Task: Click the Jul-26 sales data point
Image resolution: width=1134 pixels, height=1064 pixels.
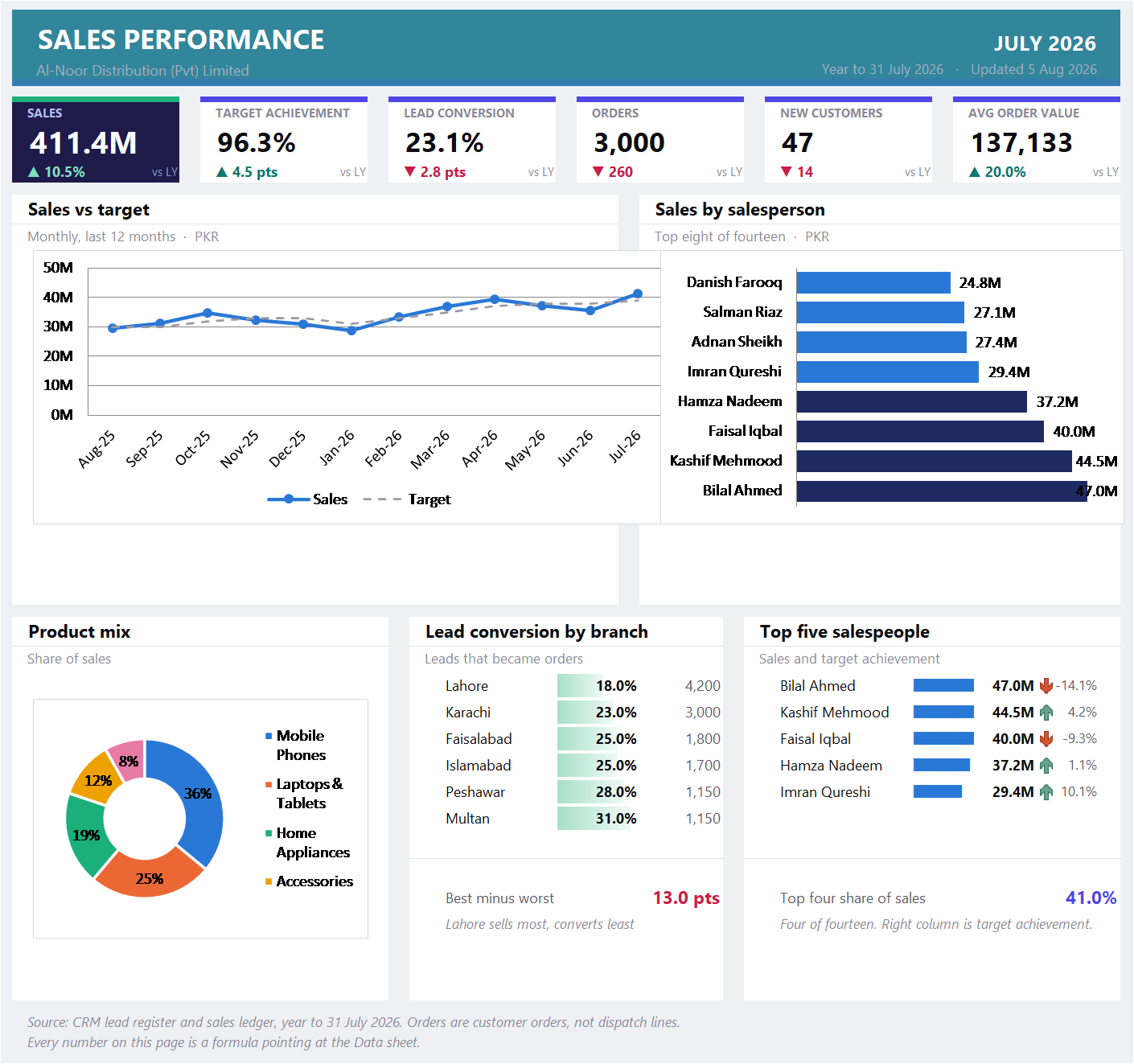Action: pyautogui.click(x=638, y=294)
